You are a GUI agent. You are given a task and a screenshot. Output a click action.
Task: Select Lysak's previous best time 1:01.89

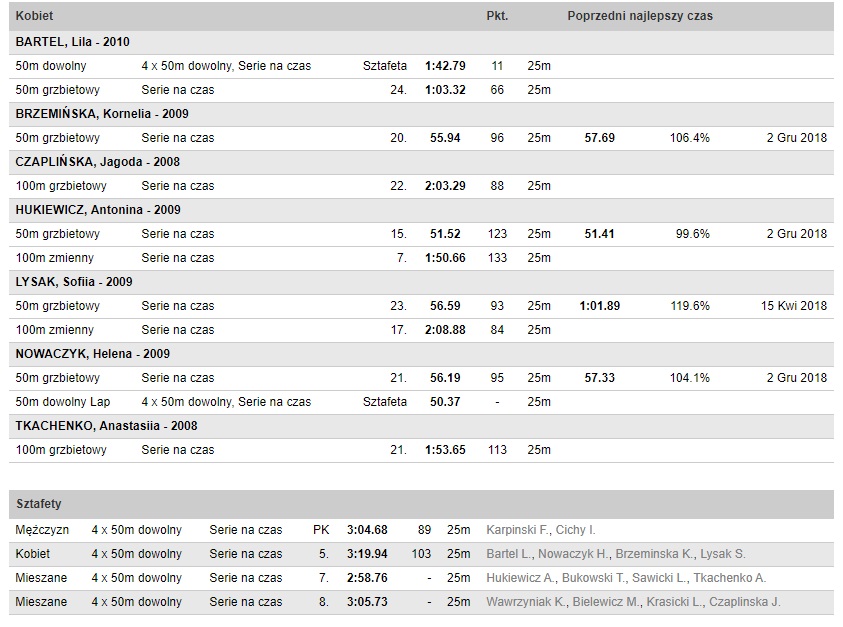pyautogui.click(x=599, y=306)
